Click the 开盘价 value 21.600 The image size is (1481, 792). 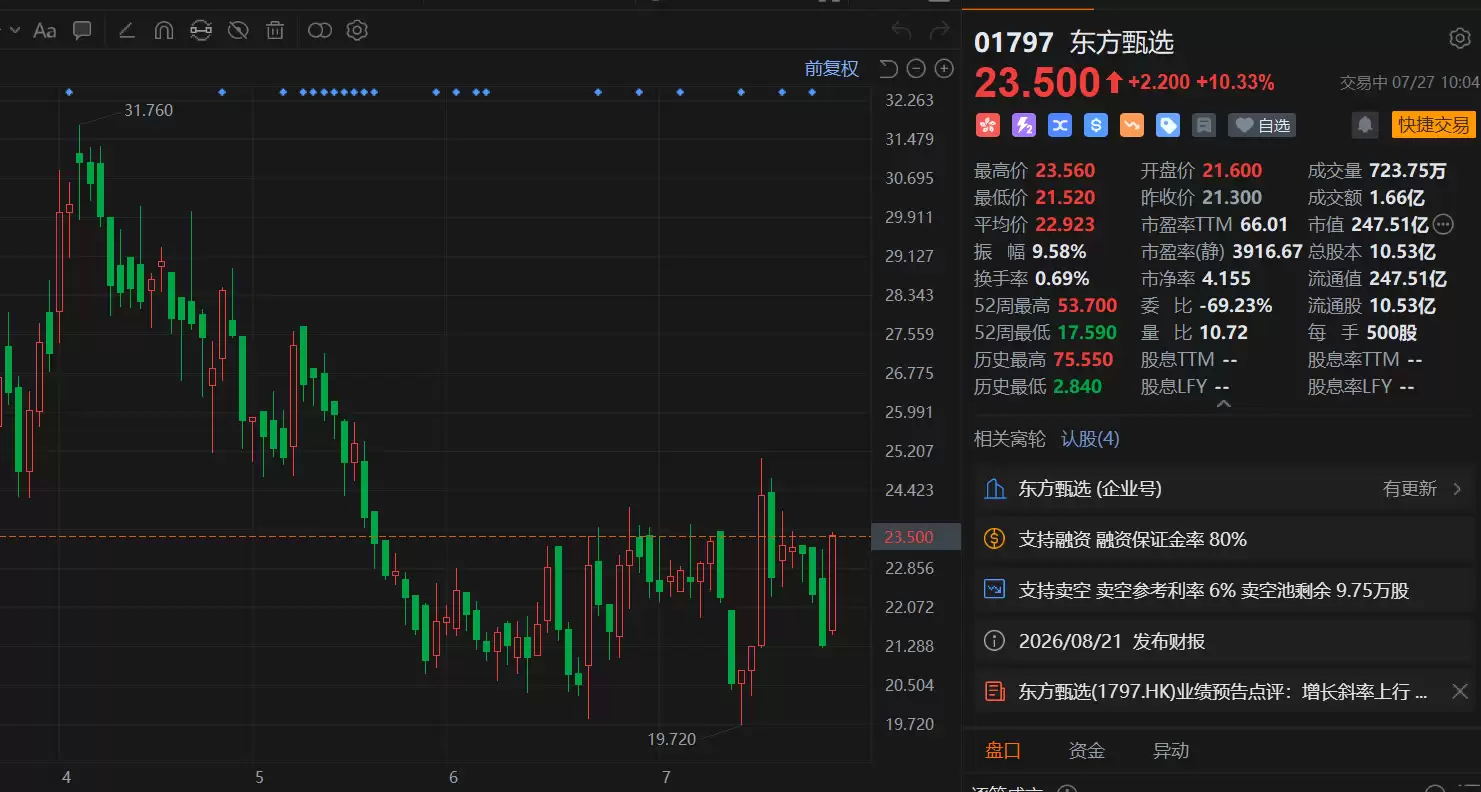[x=1232, y=171]
